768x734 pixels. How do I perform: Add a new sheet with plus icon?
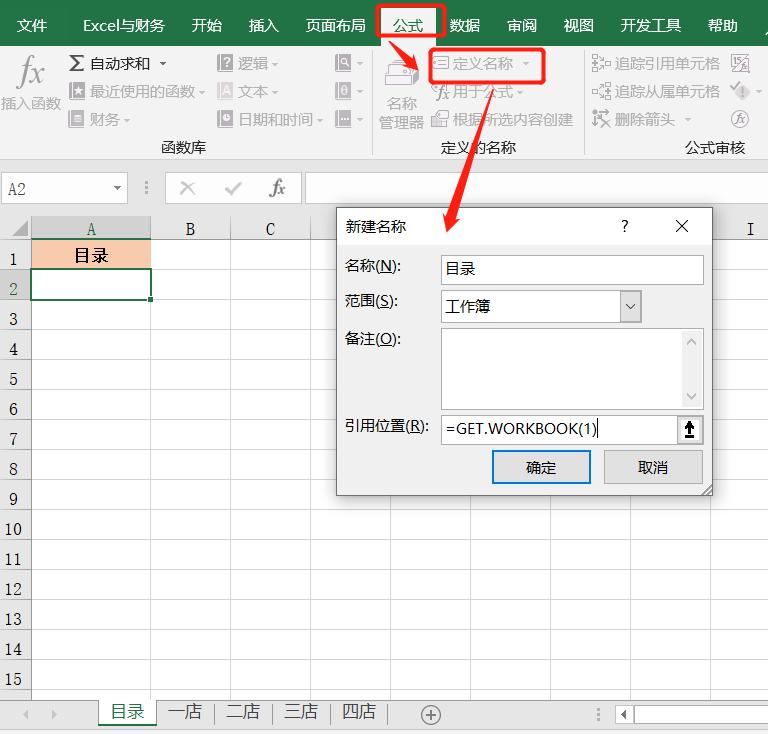click(x=431, y=715)
